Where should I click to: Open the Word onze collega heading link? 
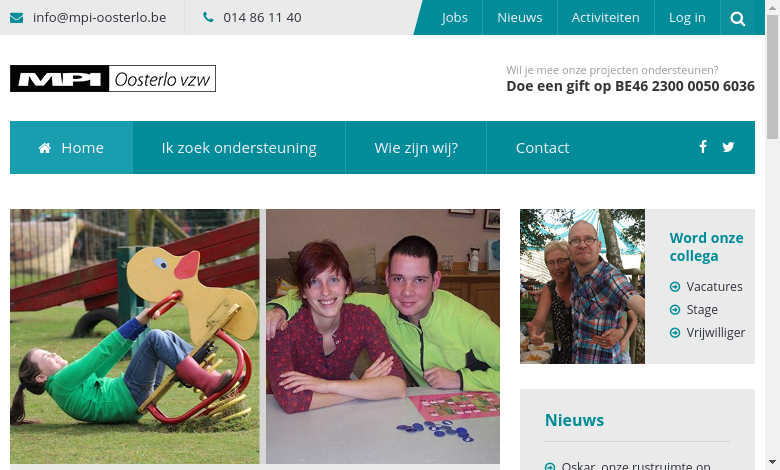pos(706,247)
